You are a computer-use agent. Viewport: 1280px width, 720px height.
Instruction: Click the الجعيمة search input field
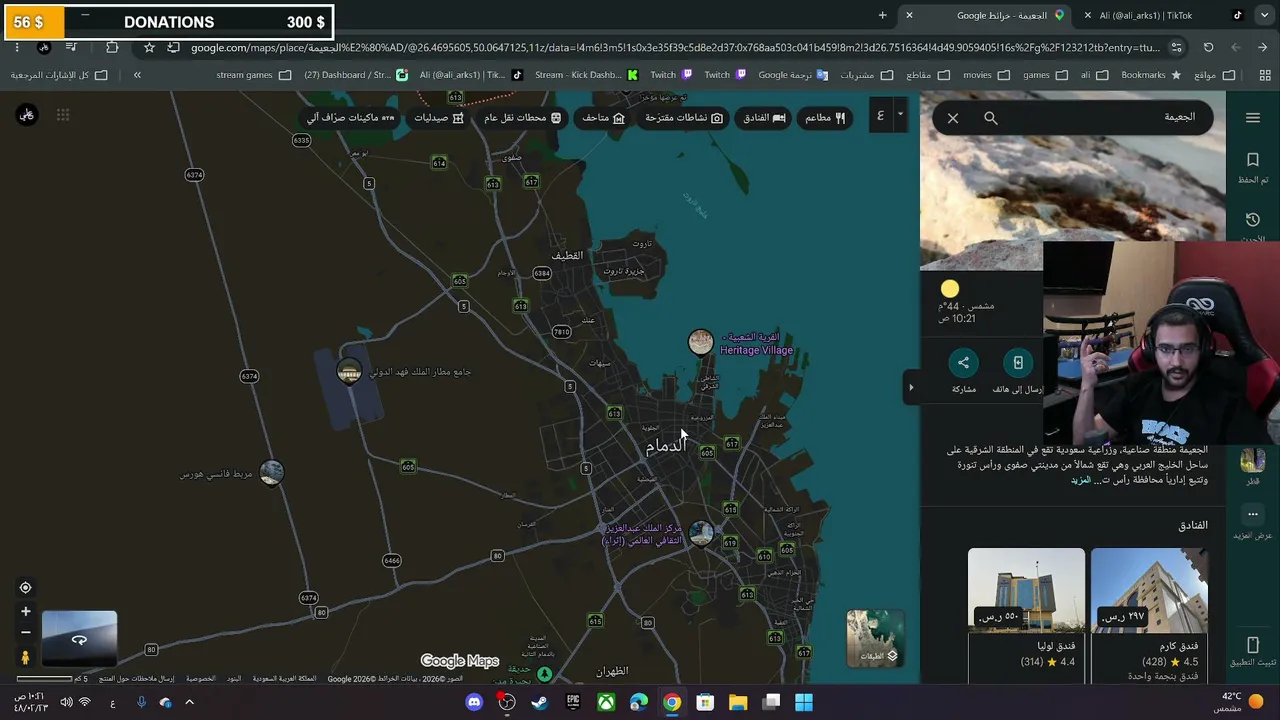tap(1100, 117)
